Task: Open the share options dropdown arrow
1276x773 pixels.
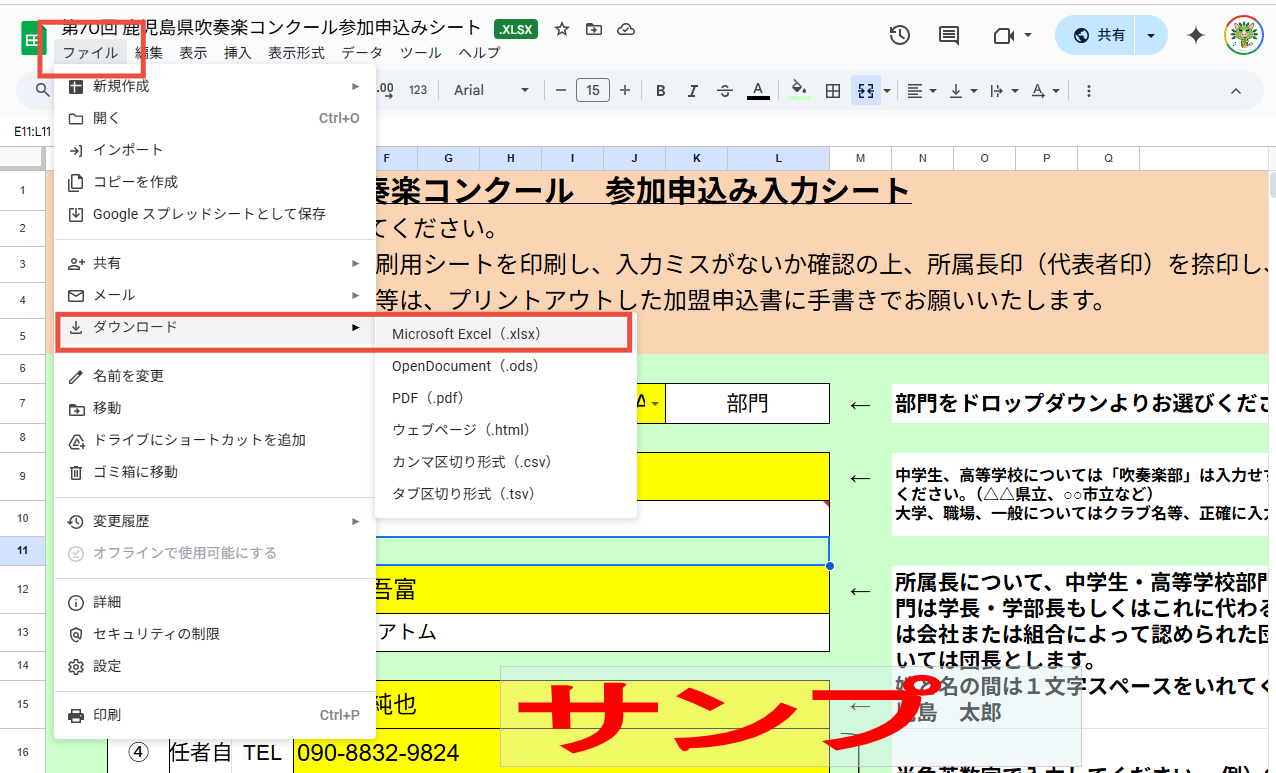Action: [x=1151, y=36]
